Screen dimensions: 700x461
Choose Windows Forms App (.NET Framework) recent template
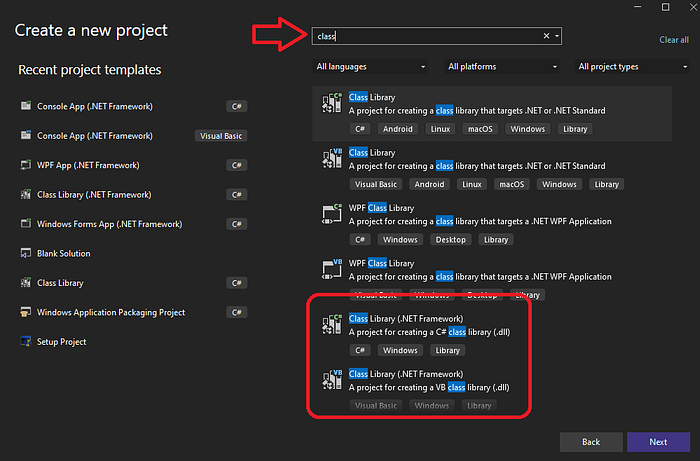134,224
